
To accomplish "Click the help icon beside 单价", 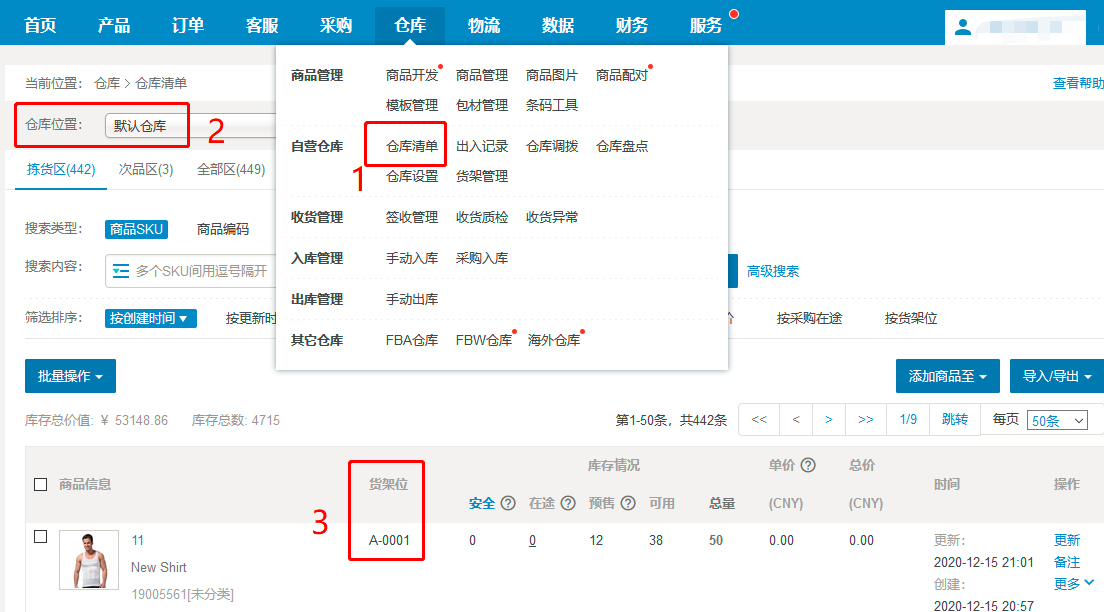I will click(x=808, y=465).
